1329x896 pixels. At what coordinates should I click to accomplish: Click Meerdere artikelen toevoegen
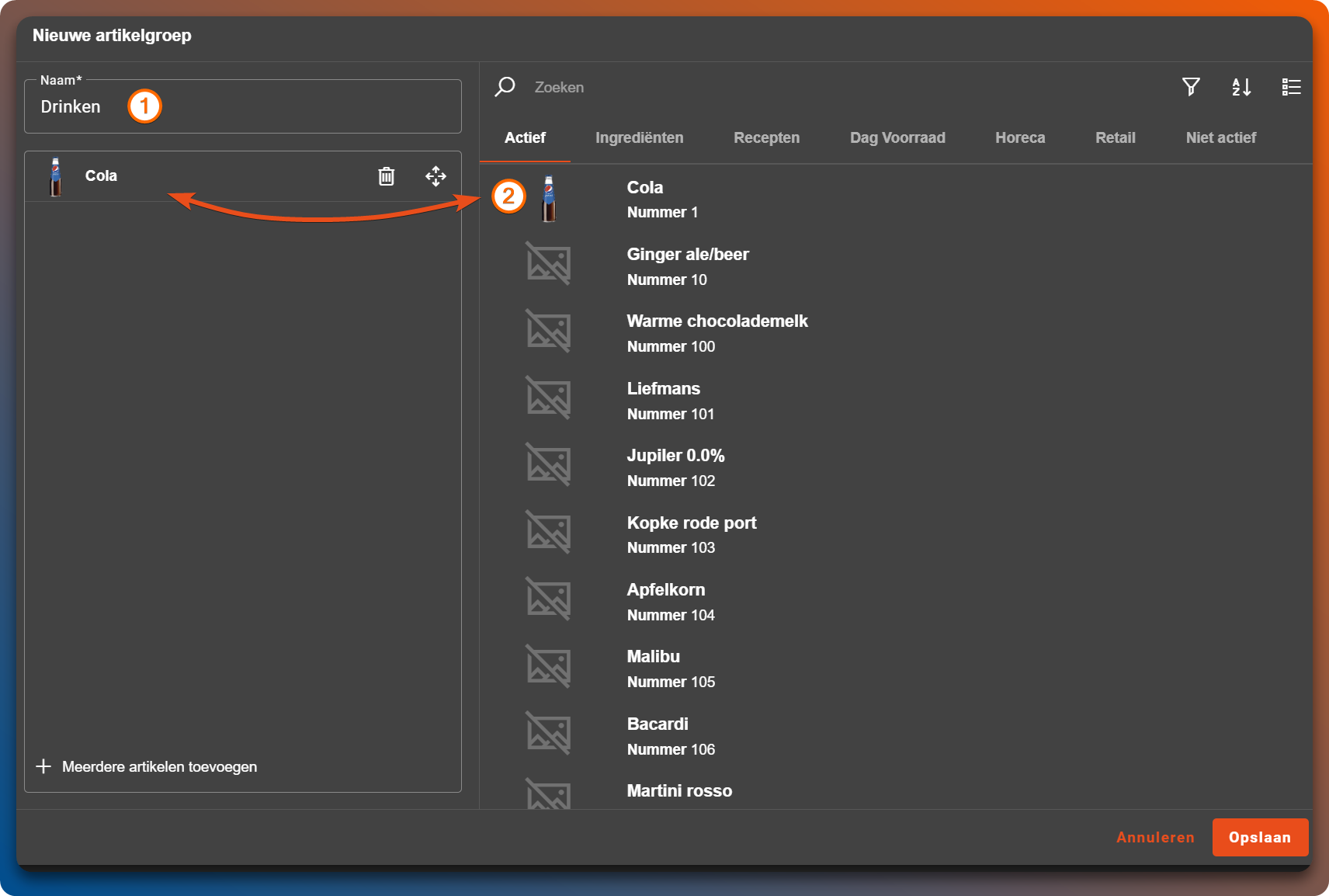(159, 766)
